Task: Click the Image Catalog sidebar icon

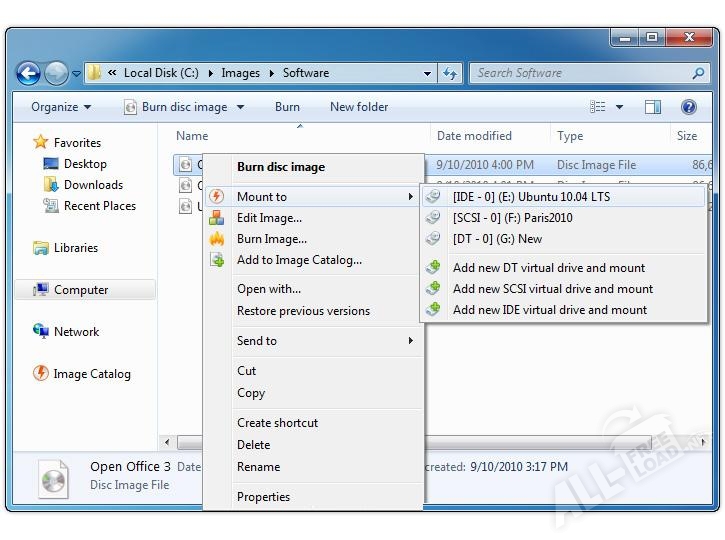Action: click(41, 374)
